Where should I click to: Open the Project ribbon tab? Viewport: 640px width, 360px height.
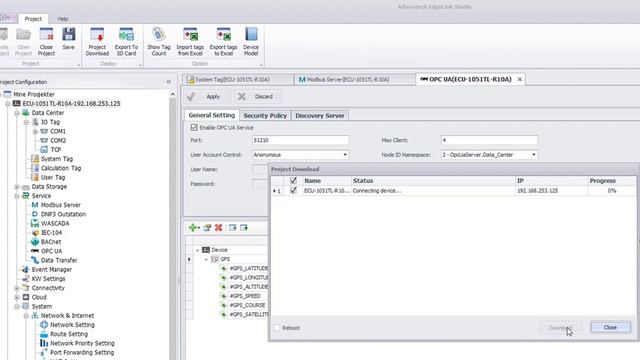[33, 19]
